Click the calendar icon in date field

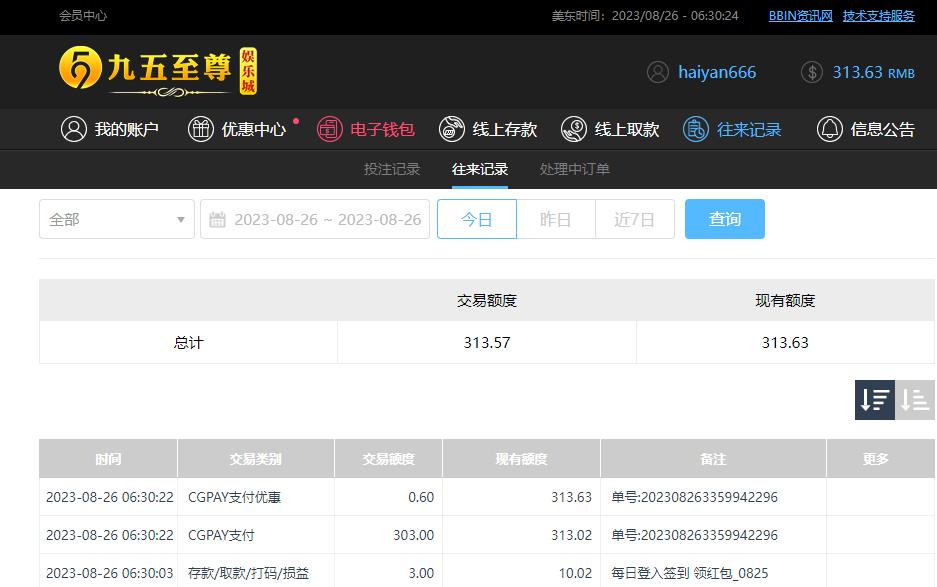(x=218, y=219)
